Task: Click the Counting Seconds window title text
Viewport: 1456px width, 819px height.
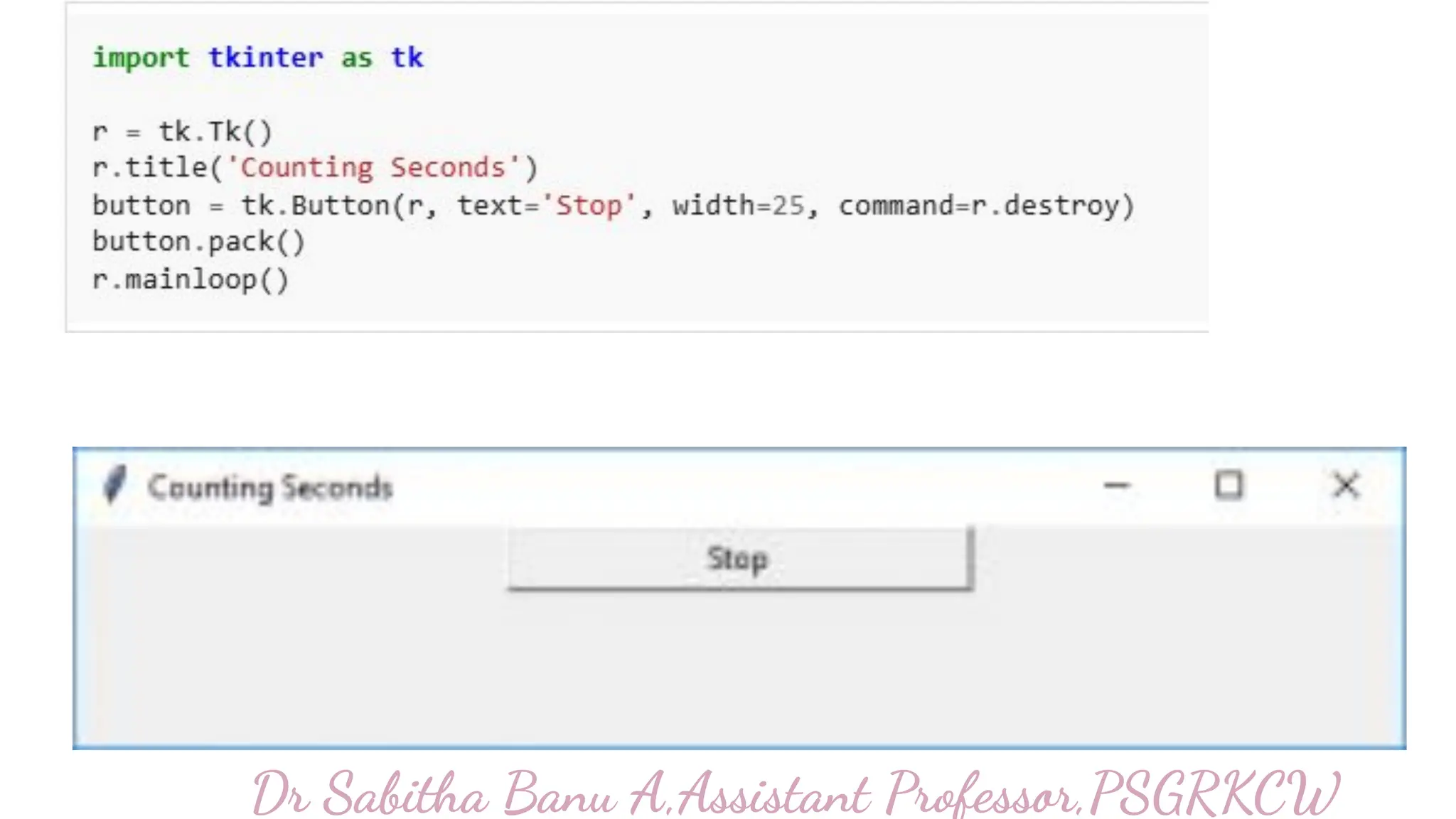Action: pyautogui.click(x=270, y=488)
